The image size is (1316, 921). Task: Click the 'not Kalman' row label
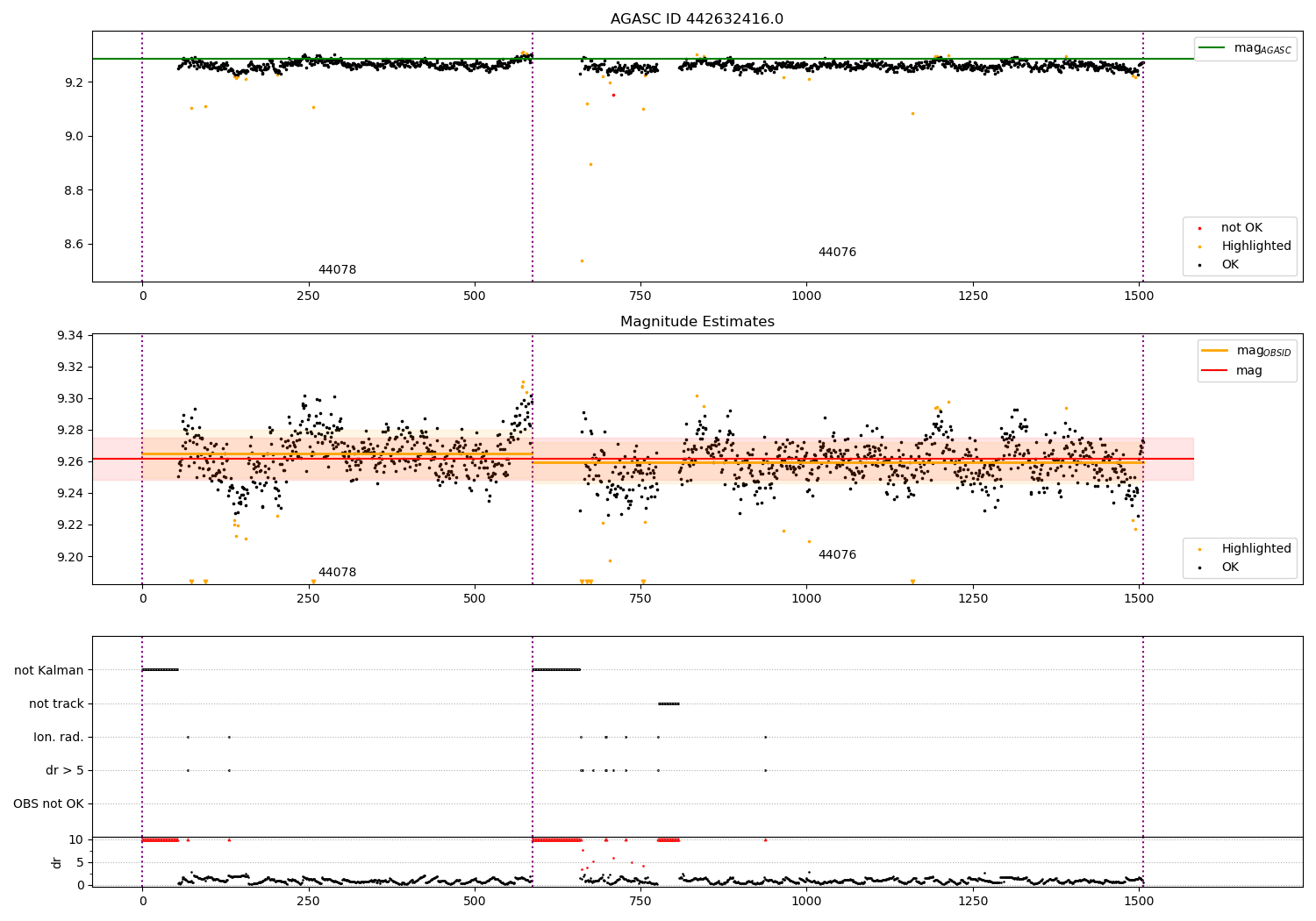coord(49,670)
